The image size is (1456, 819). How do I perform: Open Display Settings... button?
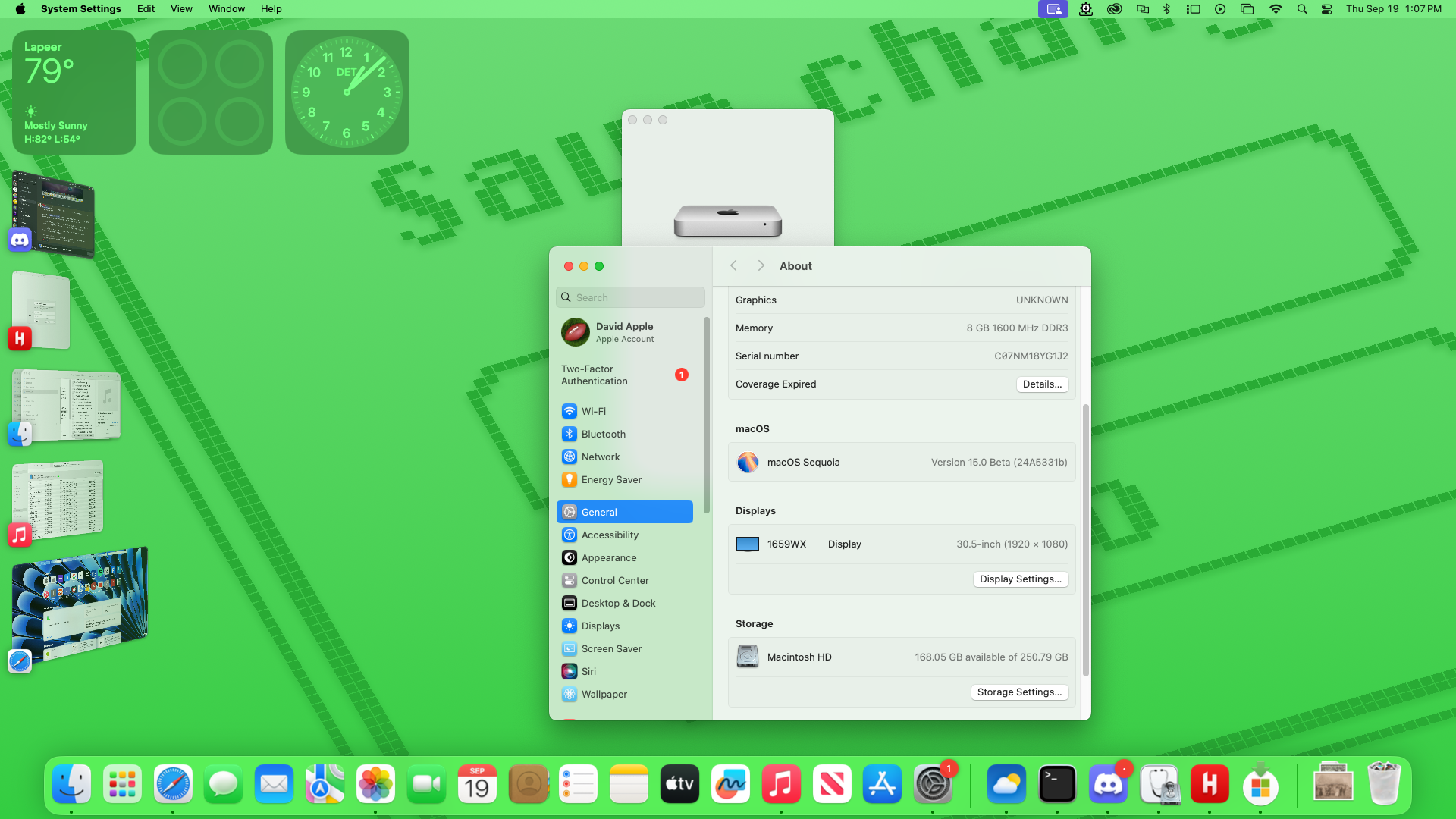(x=1020, y=579)
